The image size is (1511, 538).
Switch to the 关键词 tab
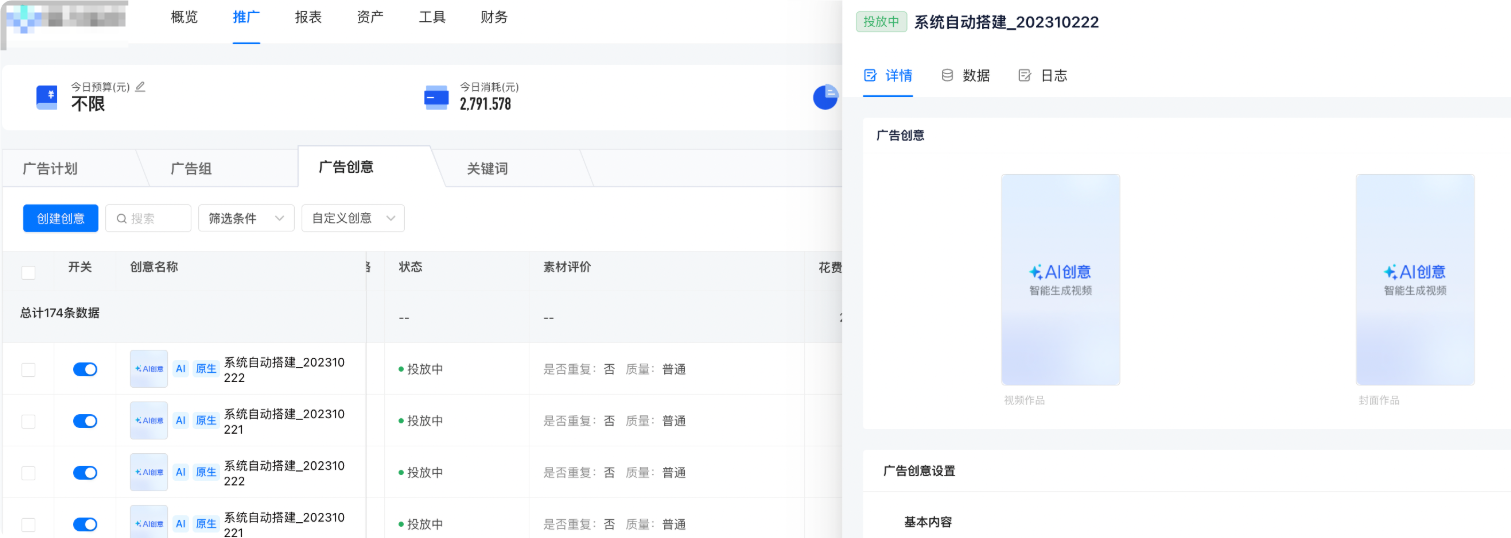point(487,168)
